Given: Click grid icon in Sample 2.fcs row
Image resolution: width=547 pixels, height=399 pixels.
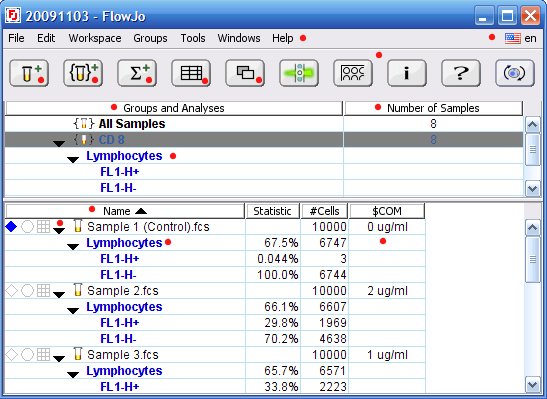Looking at the screenshot, I should click(x=43, y=291).
